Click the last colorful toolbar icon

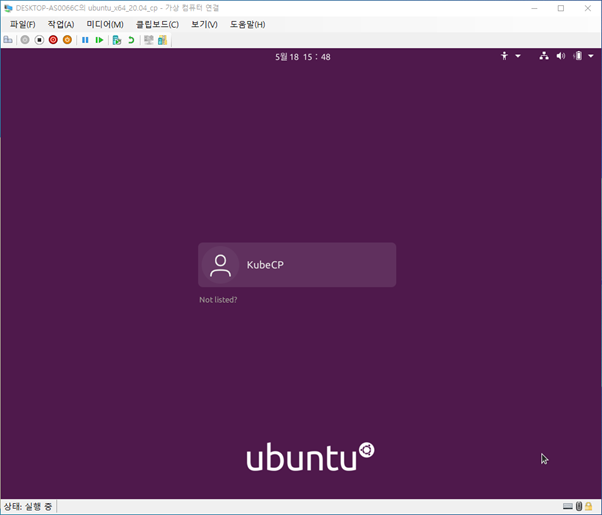162,40
